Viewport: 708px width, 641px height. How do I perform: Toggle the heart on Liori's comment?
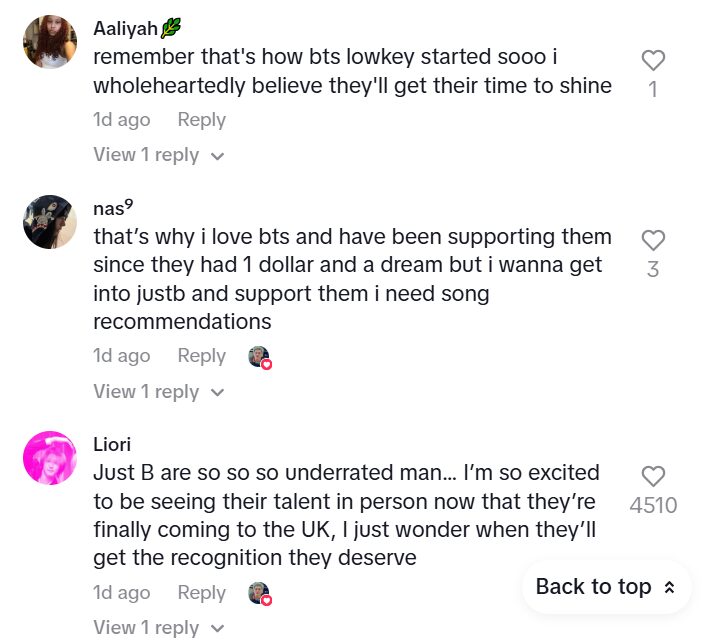tap(653, 476)
